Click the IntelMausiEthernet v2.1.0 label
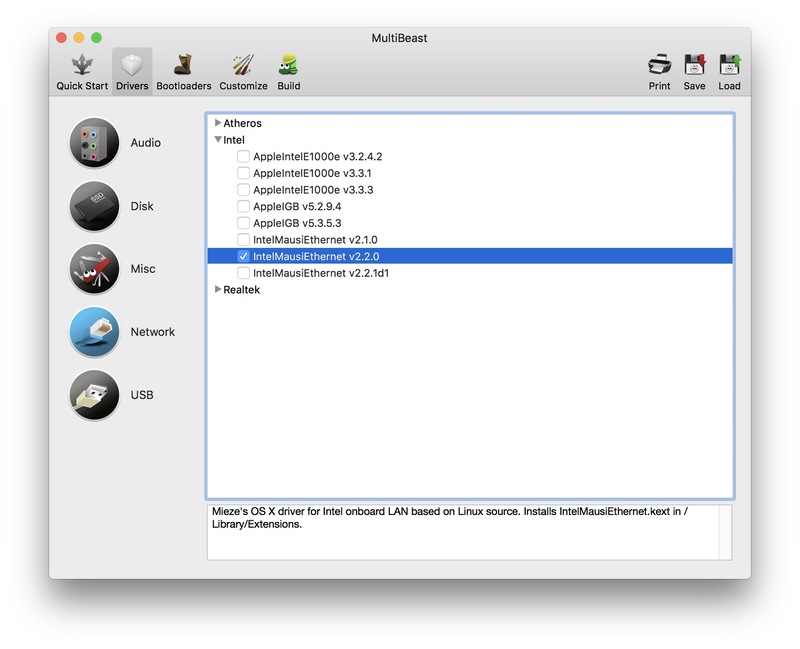This screenshot has width=800, height=649. tap(315, 240)
